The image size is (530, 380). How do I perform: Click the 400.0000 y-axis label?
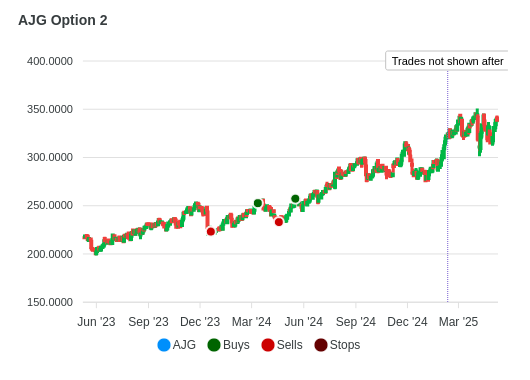coord(50,61)
